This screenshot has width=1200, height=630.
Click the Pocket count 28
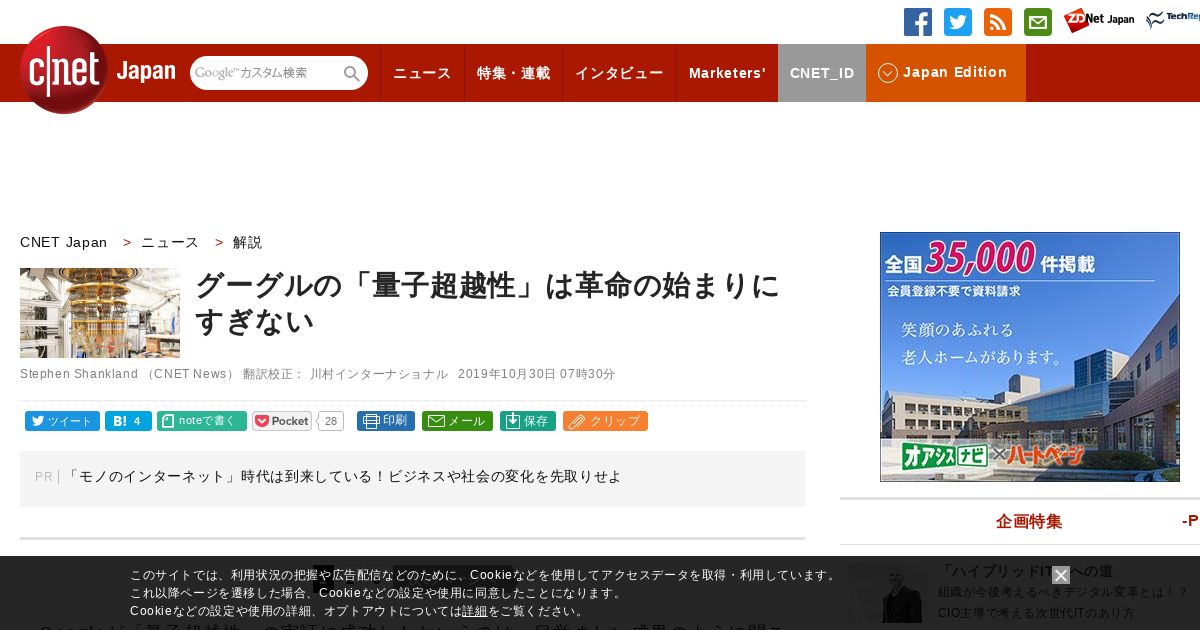(331, 421)
